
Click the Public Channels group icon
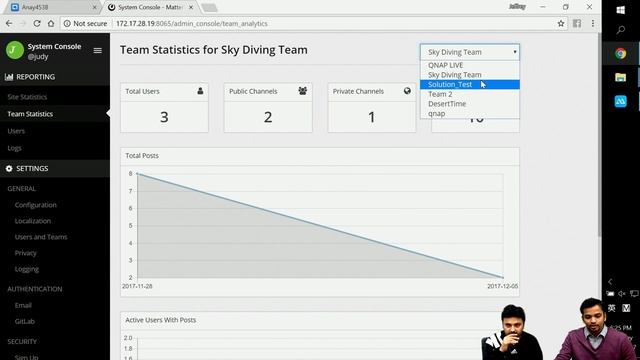(302, 91)
